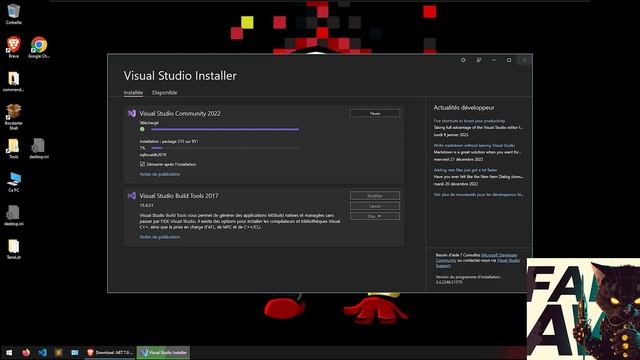This screenshot has width=640, height=360.
Task: Click the Visual Studio Build Tools 2017 logo
Action: (132, 196)
